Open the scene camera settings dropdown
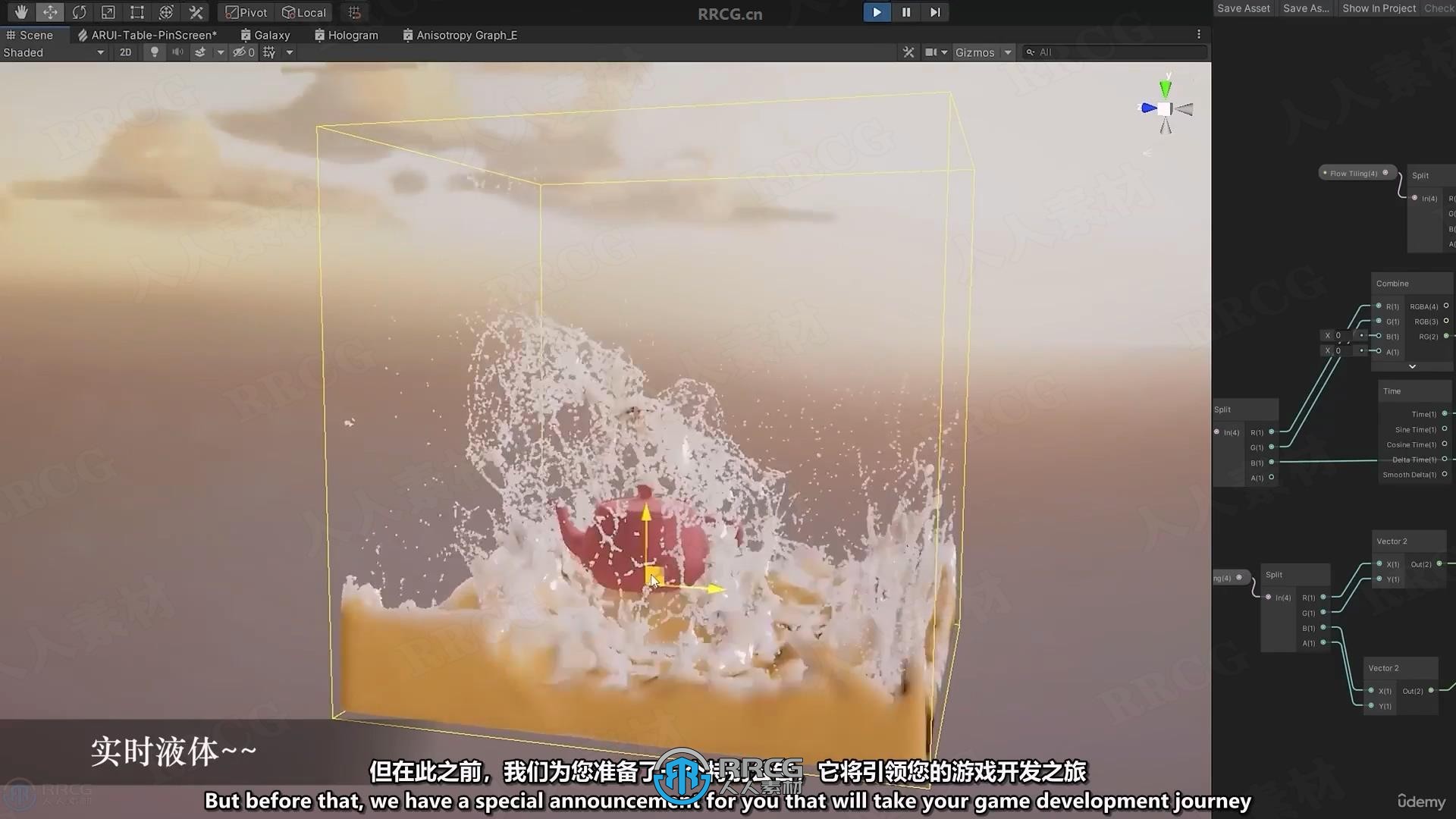The height and width of the screenshot is (819, 1456). click(937, 52)
